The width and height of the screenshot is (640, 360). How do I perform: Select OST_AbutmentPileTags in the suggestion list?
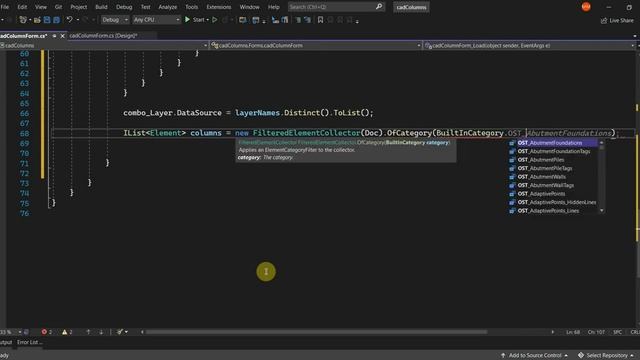click(553, 169)
